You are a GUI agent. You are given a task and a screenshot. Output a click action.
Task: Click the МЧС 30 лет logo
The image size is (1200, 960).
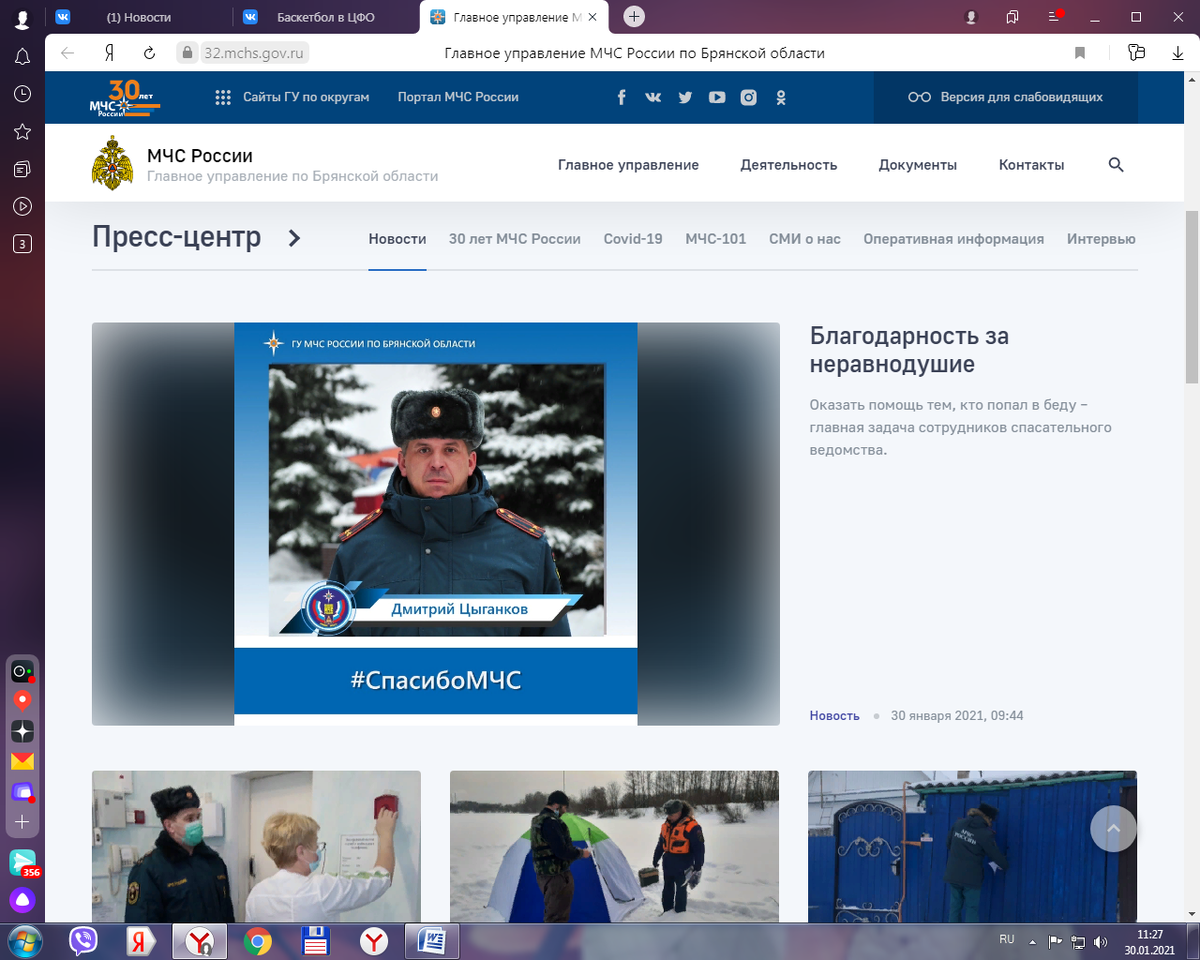pos(125,98)
